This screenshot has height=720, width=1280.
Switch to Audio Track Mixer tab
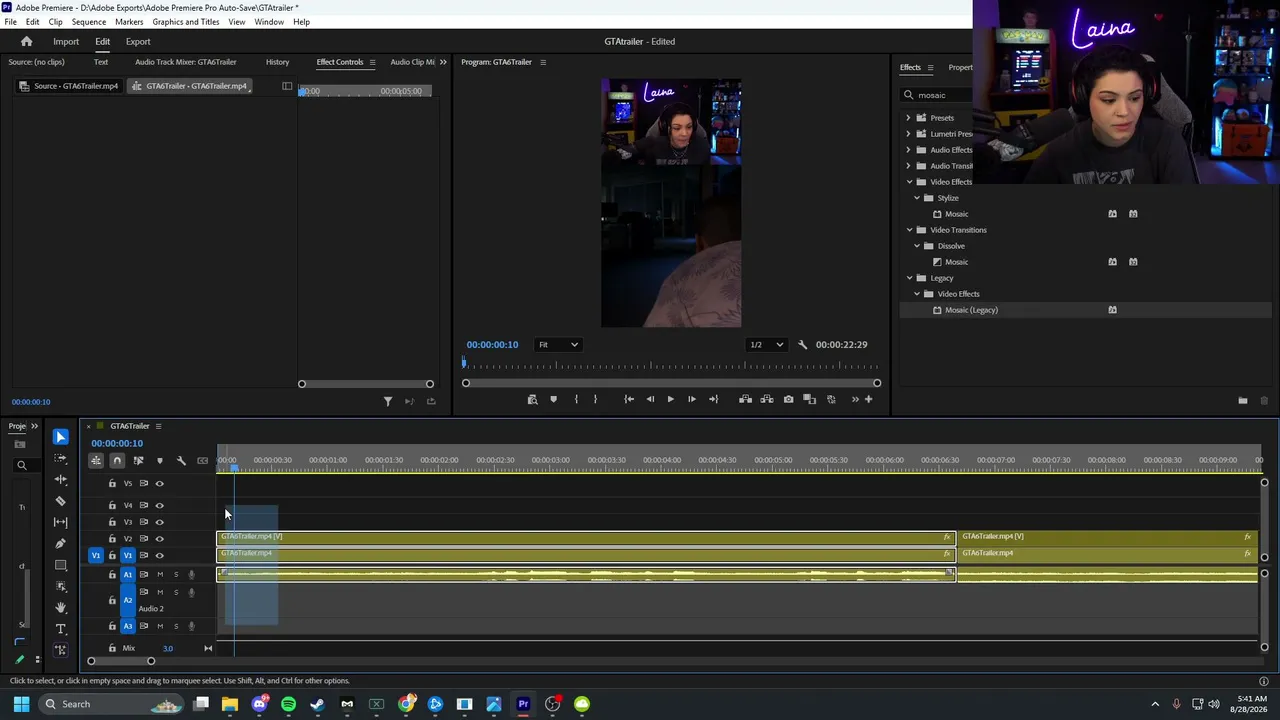pos(186,62)
